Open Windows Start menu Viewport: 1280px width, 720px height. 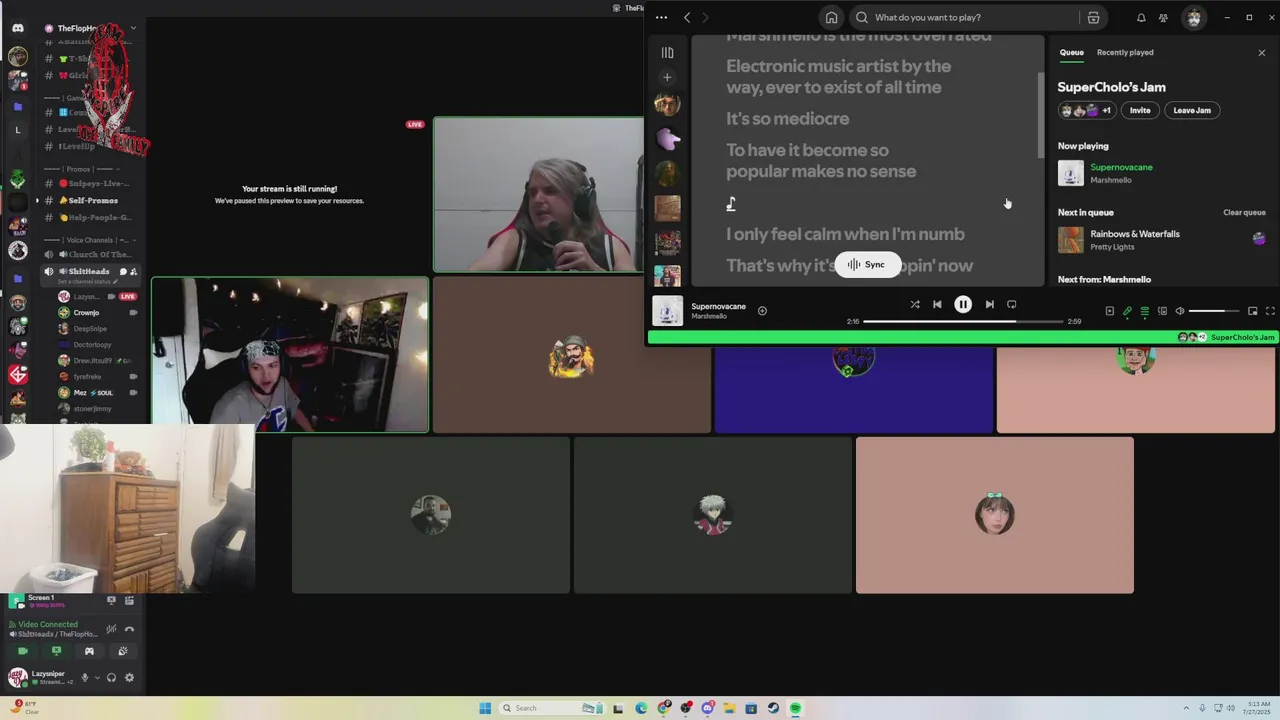pyautogui.click(x=485, y=708)
